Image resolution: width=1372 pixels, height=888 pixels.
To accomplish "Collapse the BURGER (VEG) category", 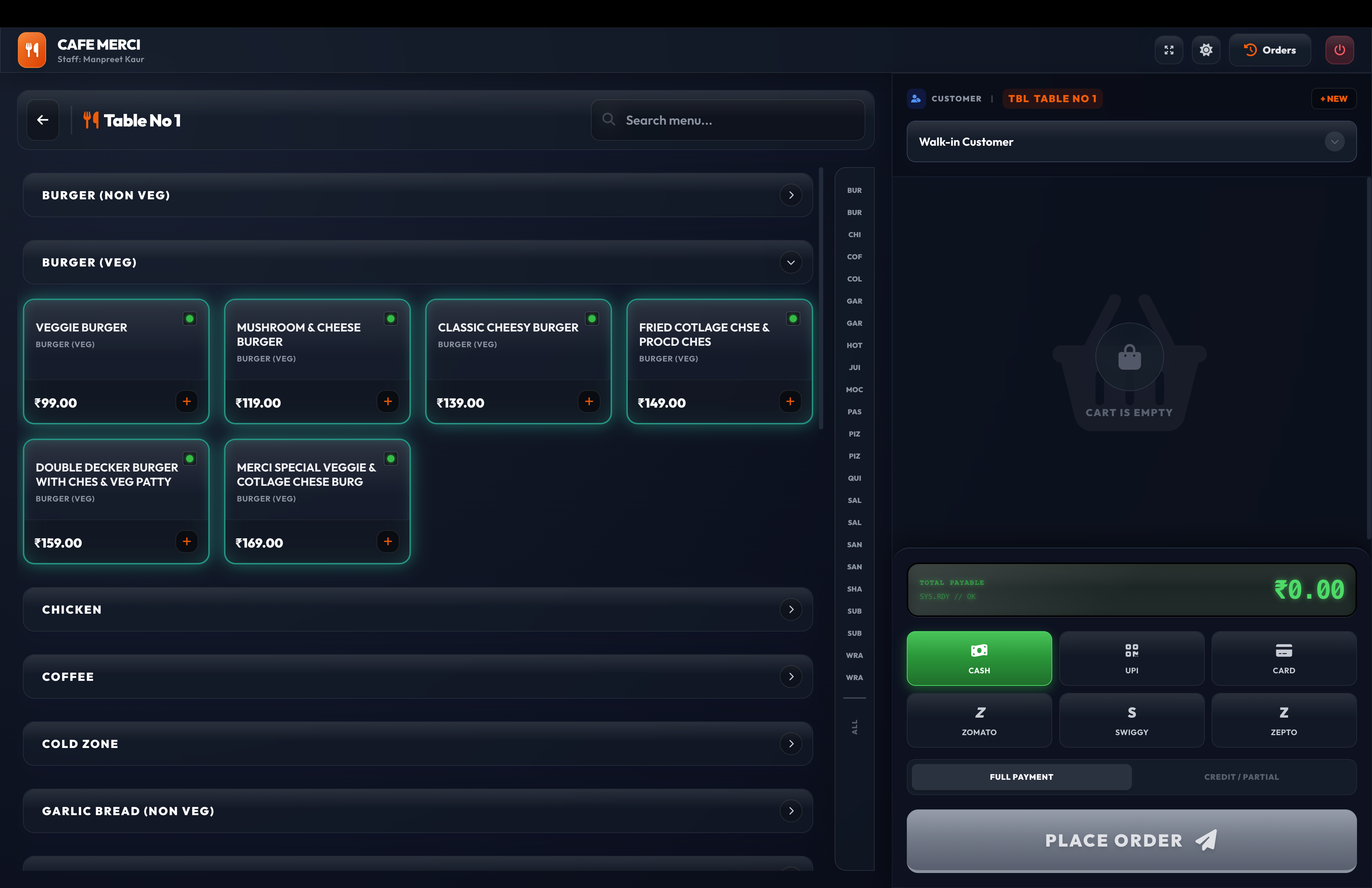I will point(790,262).
